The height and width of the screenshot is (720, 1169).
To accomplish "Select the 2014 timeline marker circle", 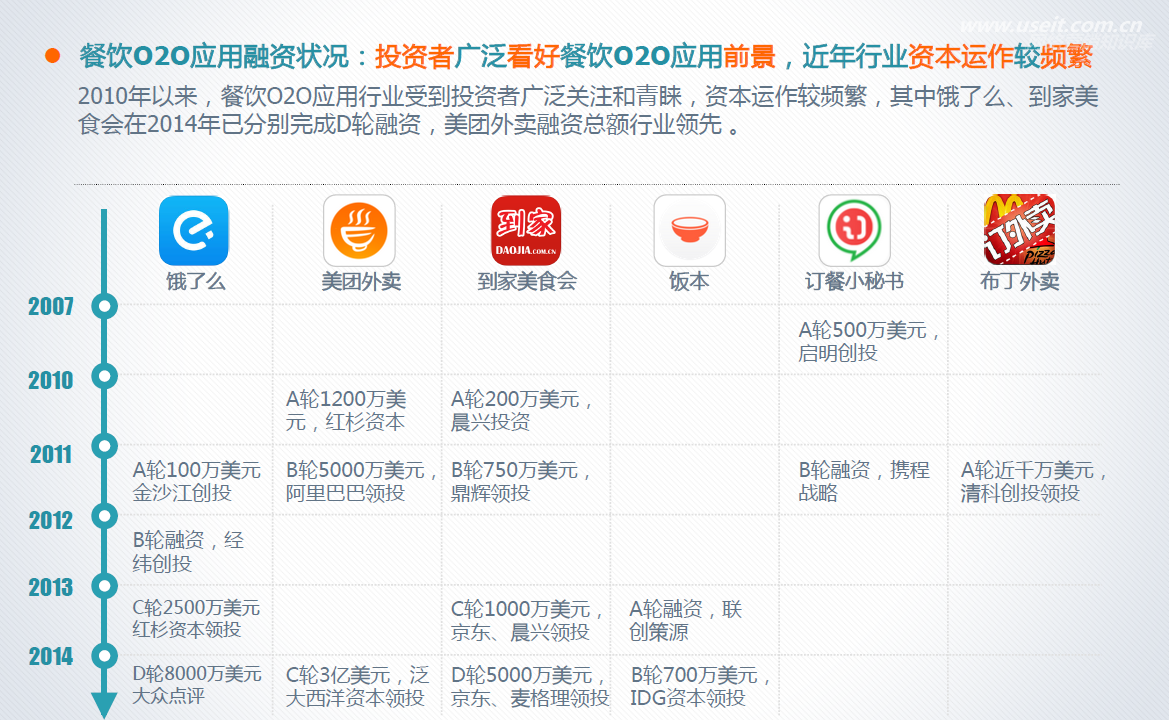I will [x=104, y=656].
